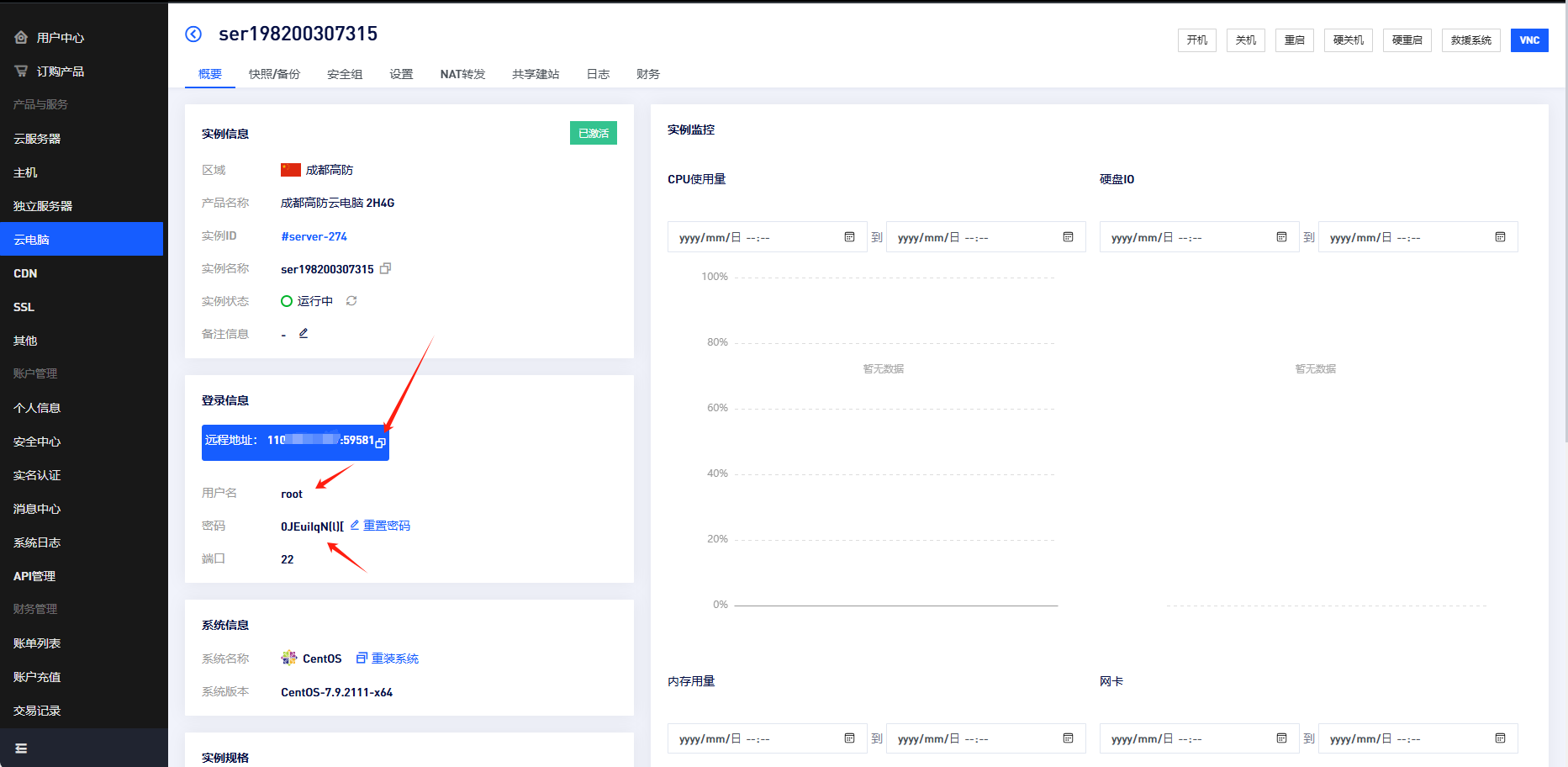Open the #server-274 instance ID link

314,236
